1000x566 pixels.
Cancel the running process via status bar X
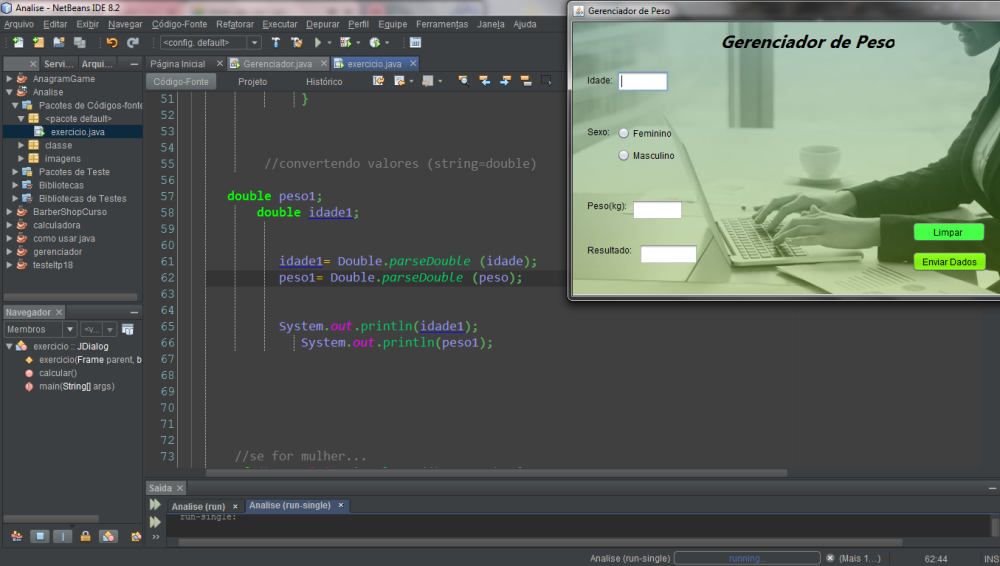[830, 558]
